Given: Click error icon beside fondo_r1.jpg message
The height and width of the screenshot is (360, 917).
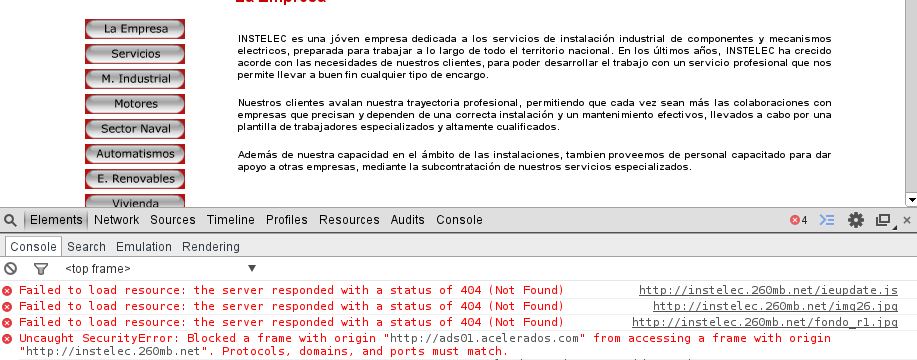Looking at the screenshot, I should click(x=7, y=323).
